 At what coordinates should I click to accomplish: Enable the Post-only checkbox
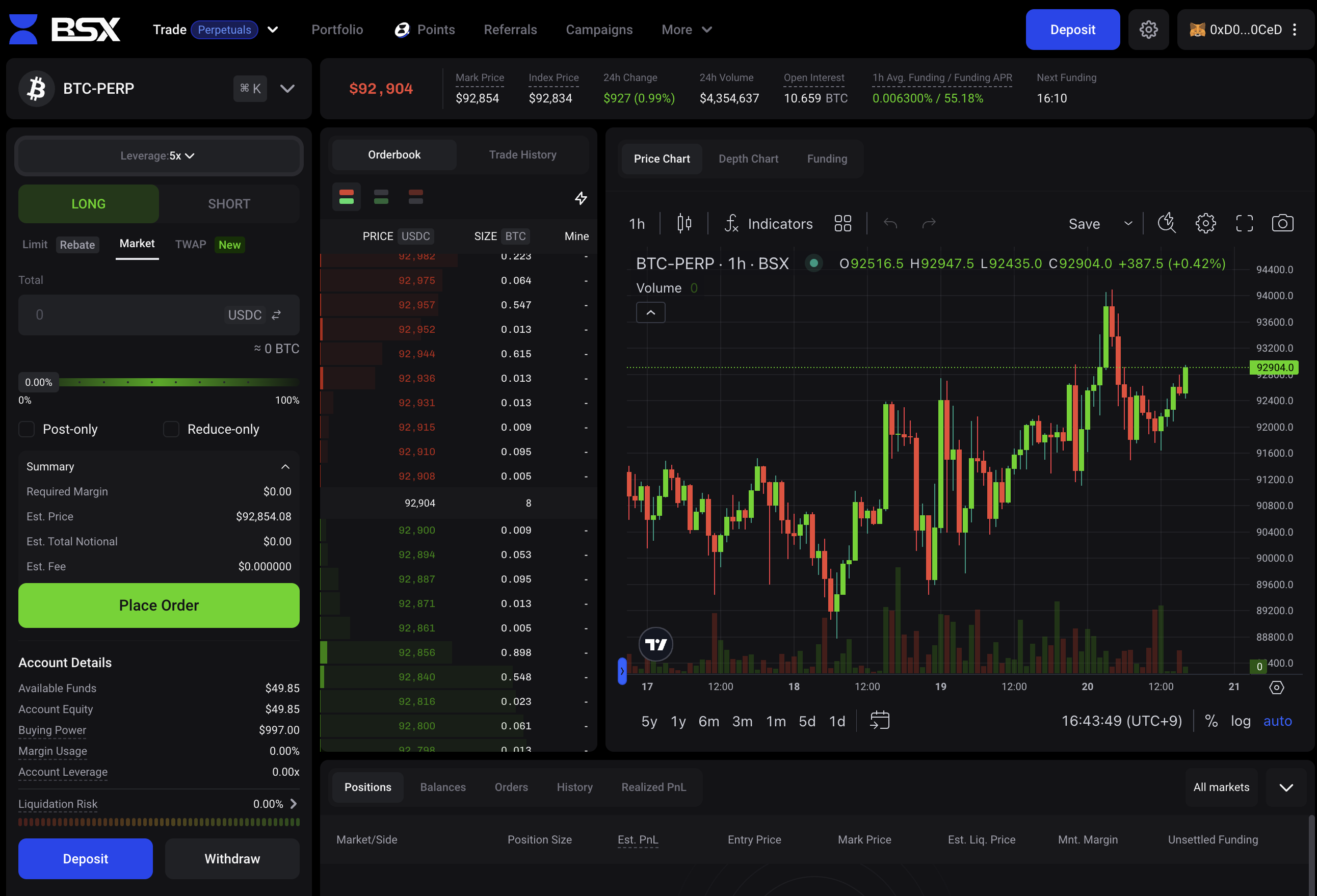[x=27, y=429]
